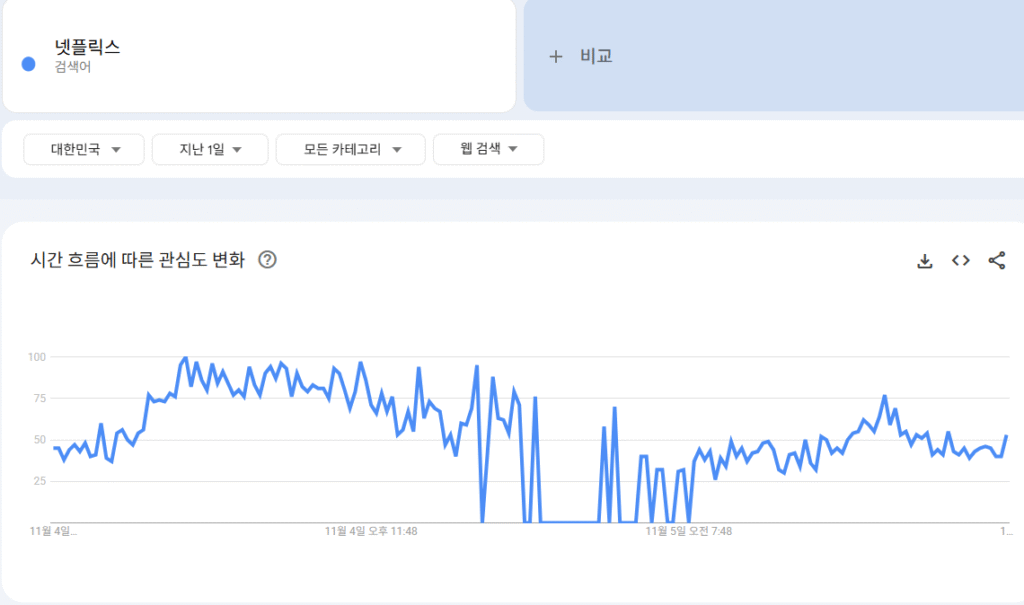The width and height of the screenshot is (1024, 605).
Task: Select the 11월 4일 오후 11:48 axis label
Action: coord(371,531)
